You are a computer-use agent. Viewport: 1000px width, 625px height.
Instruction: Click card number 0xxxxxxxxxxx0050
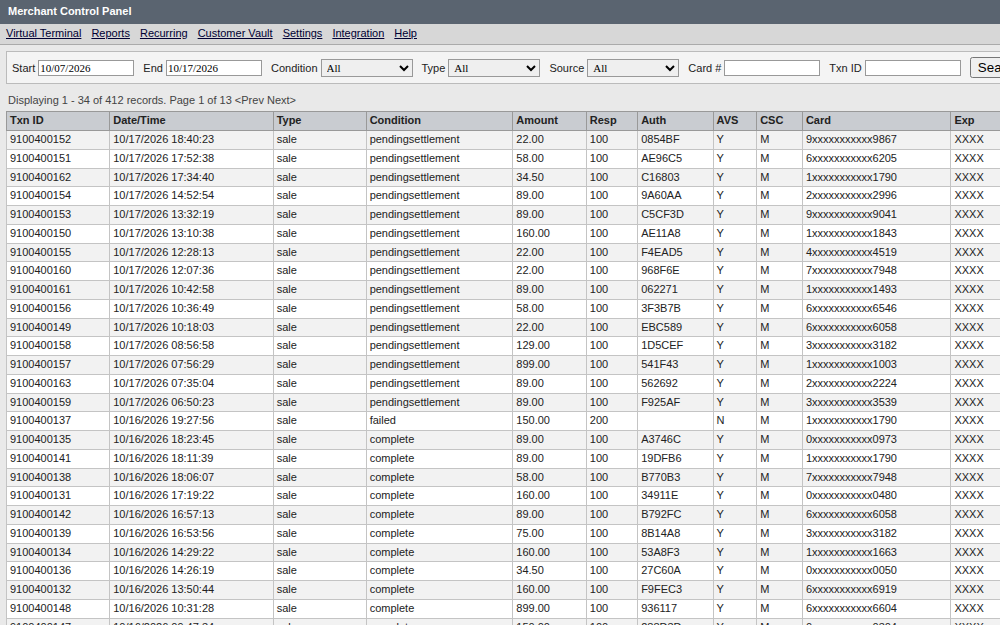click(x=851, y=570)
